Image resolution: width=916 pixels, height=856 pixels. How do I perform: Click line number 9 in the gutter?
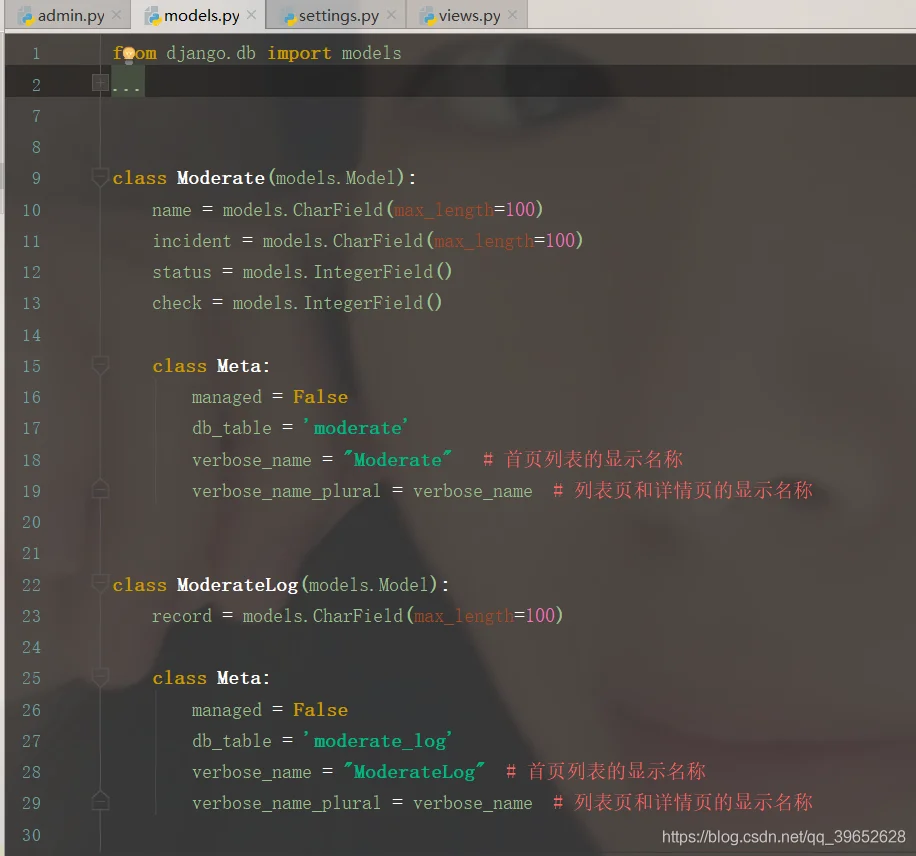(x=36, y=178)
